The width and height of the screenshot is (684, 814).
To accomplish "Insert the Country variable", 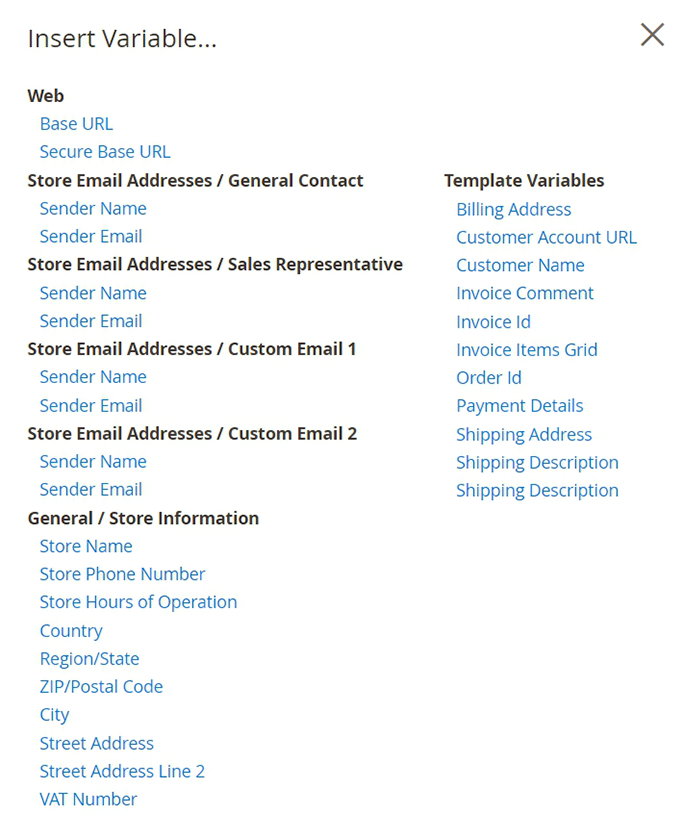I will [x=71, y=631].
